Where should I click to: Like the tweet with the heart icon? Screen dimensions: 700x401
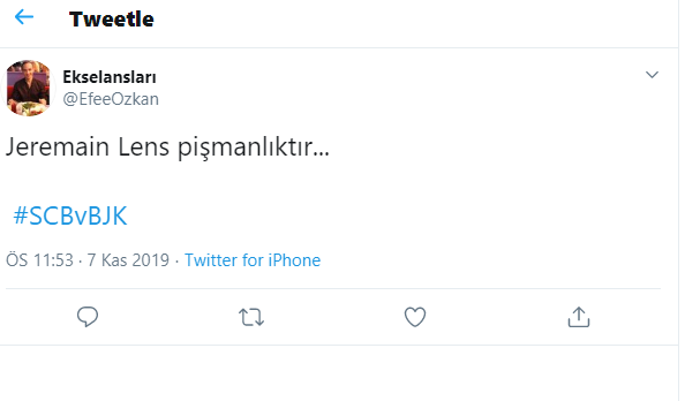(x=415, y=317)
